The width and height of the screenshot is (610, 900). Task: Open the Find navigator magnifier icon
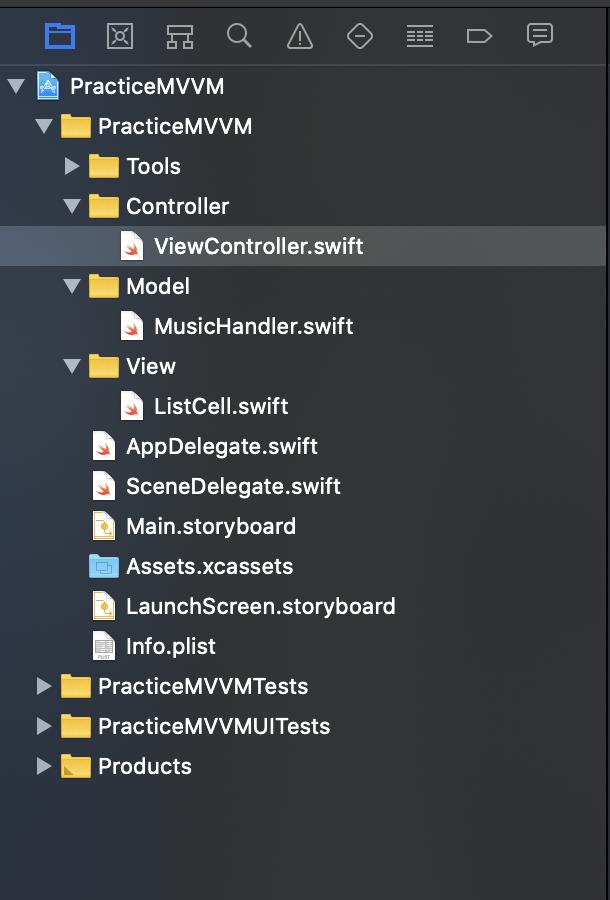click(x=239, y=36)
